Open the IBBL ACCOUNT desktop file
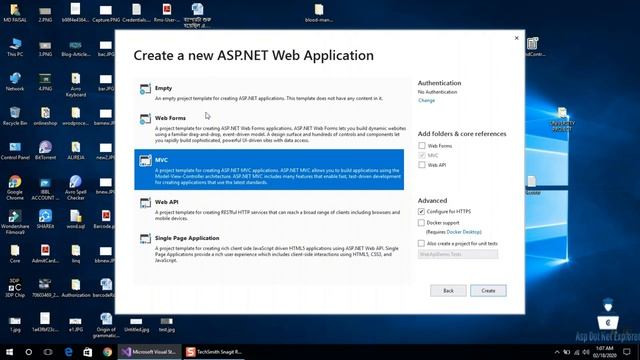 click(45, 187)
